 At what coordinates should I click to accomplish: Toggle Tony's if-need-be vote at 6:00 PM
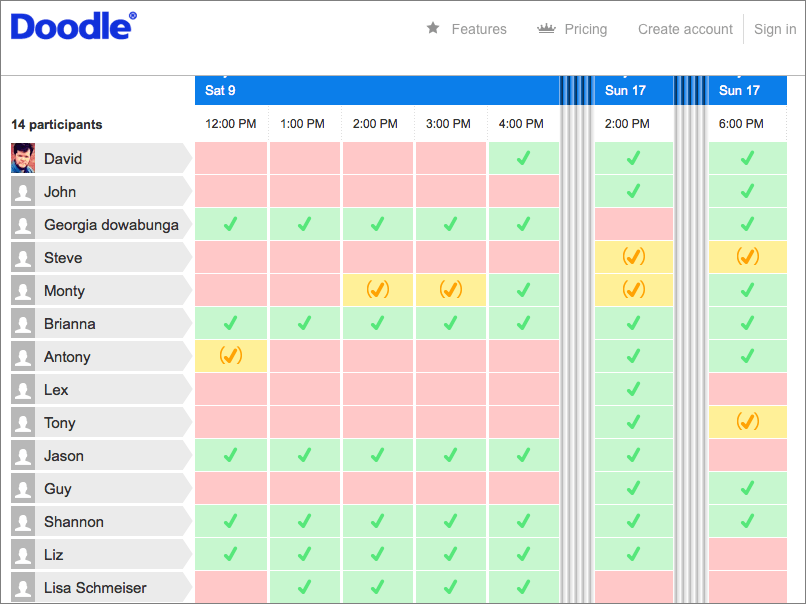click(747, 422)
